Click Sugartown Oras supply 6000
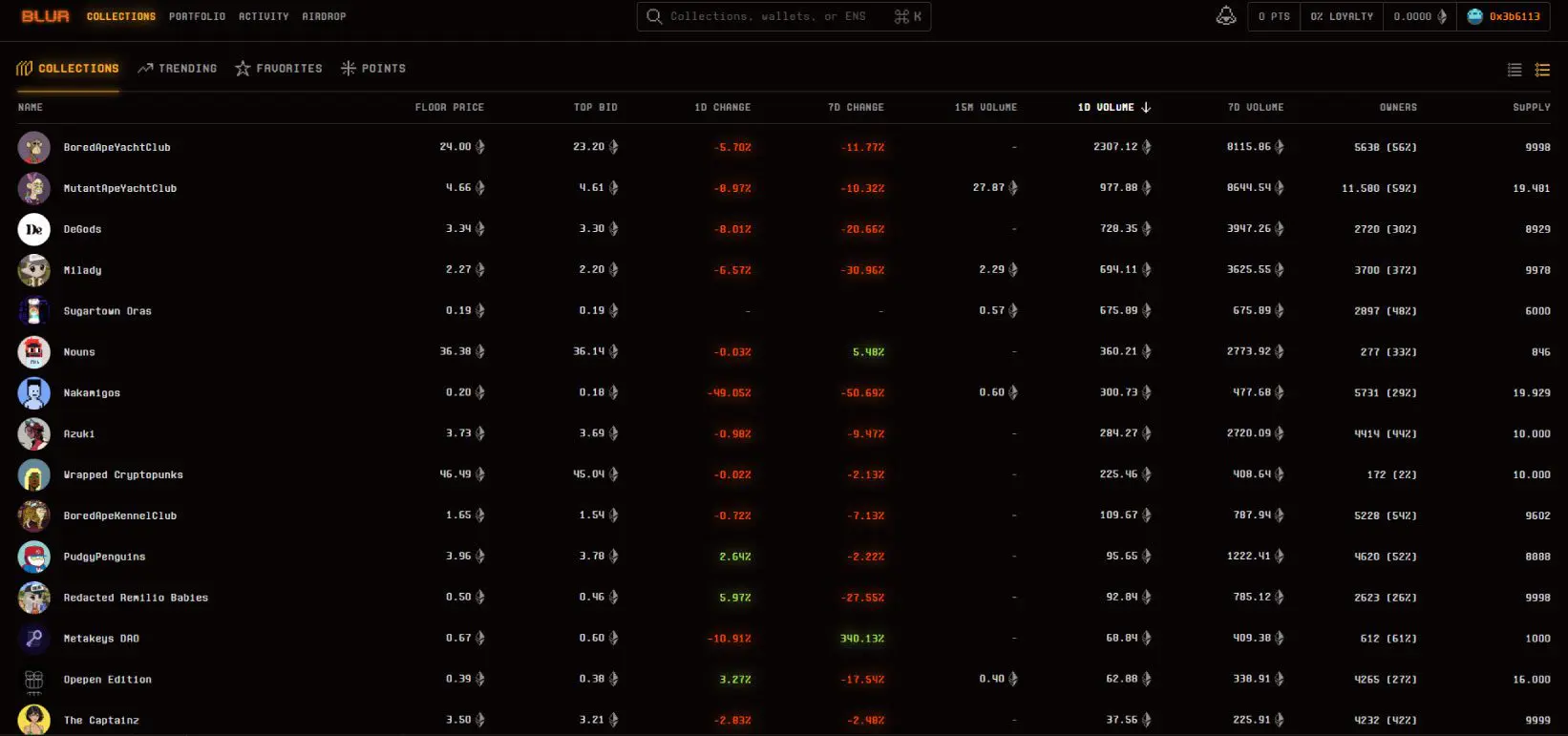Screen dimensions: 1568x736 tap(1537, 311)
